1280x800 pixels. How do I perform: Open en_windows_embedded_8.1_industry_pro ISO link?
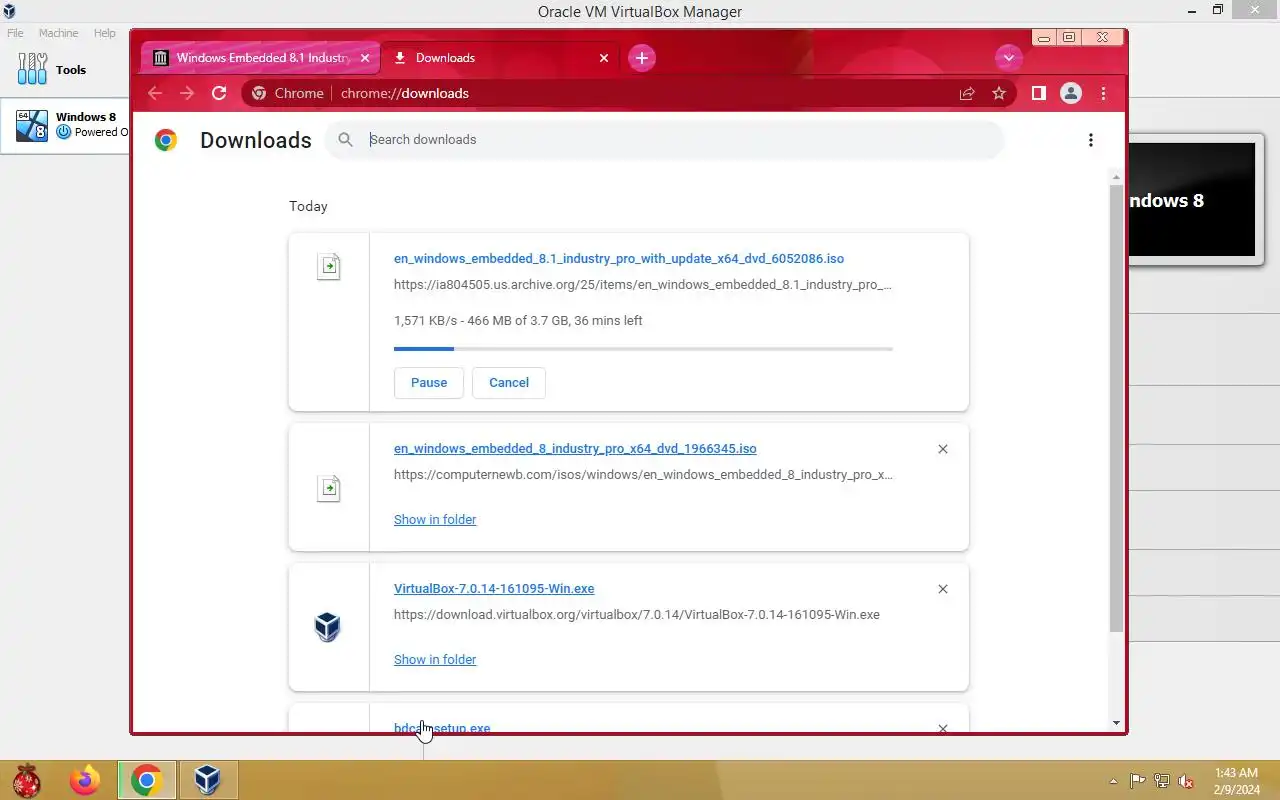[619, 258]
